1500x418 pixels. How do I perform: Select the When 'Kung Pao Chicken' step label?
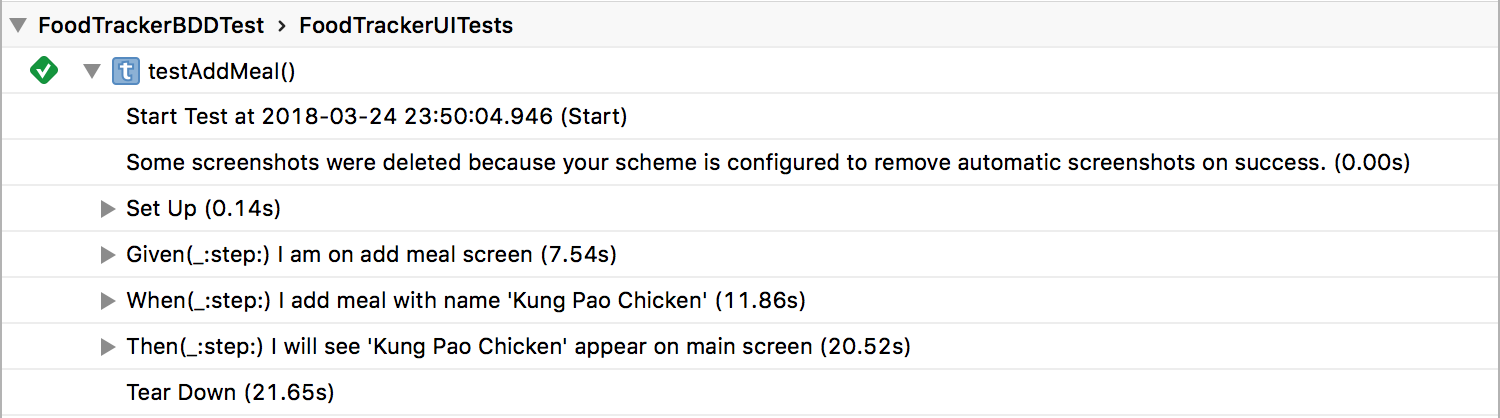466,300
